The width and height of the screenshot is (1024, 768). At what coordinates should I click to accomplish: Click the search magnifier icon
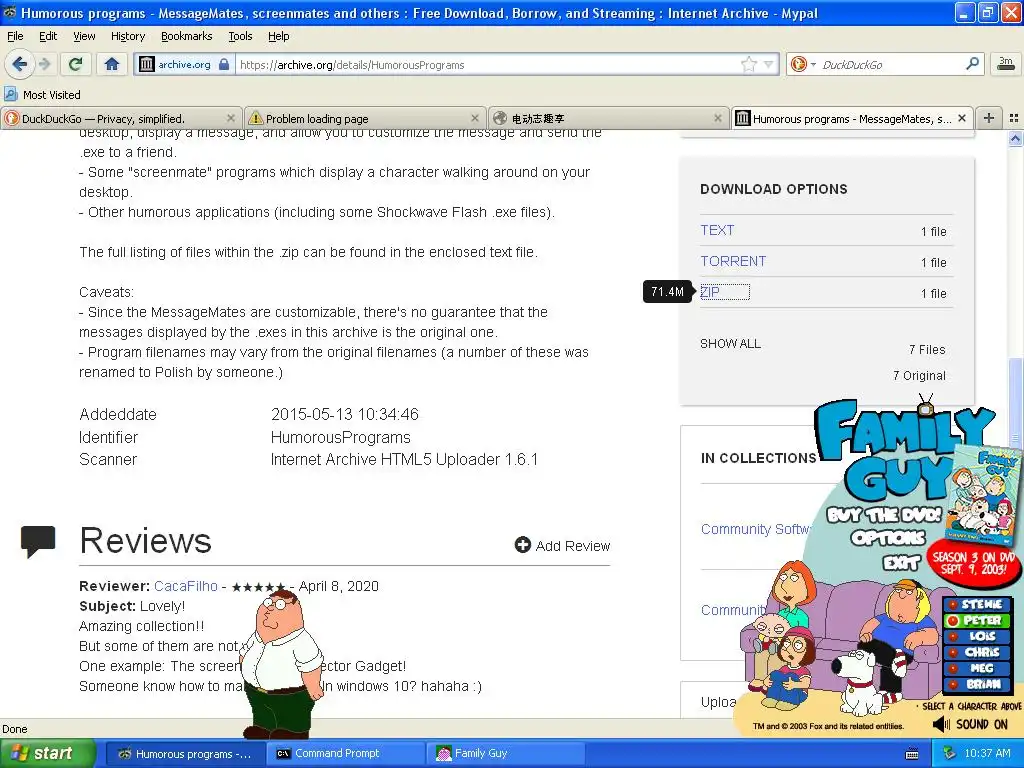point(972,64)
